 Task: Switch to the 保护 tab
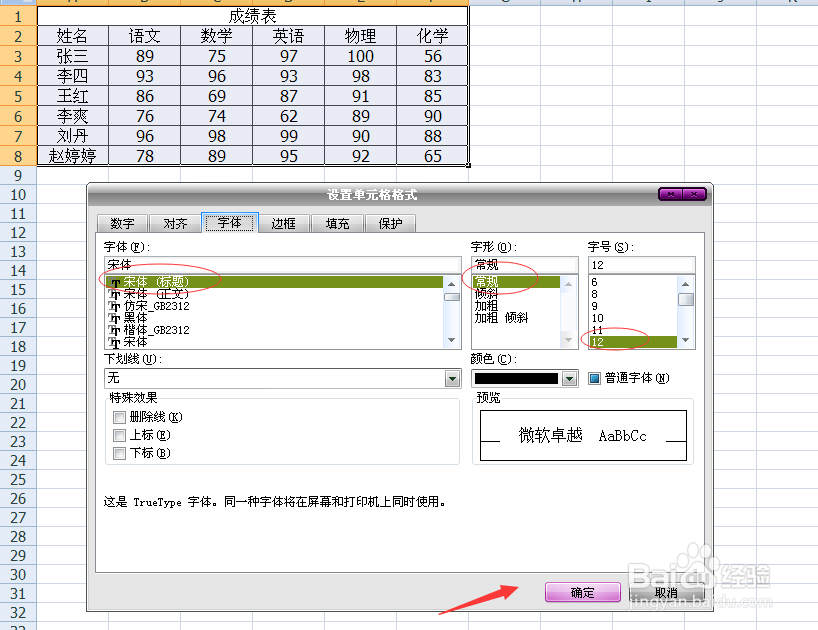coord(390,223)
